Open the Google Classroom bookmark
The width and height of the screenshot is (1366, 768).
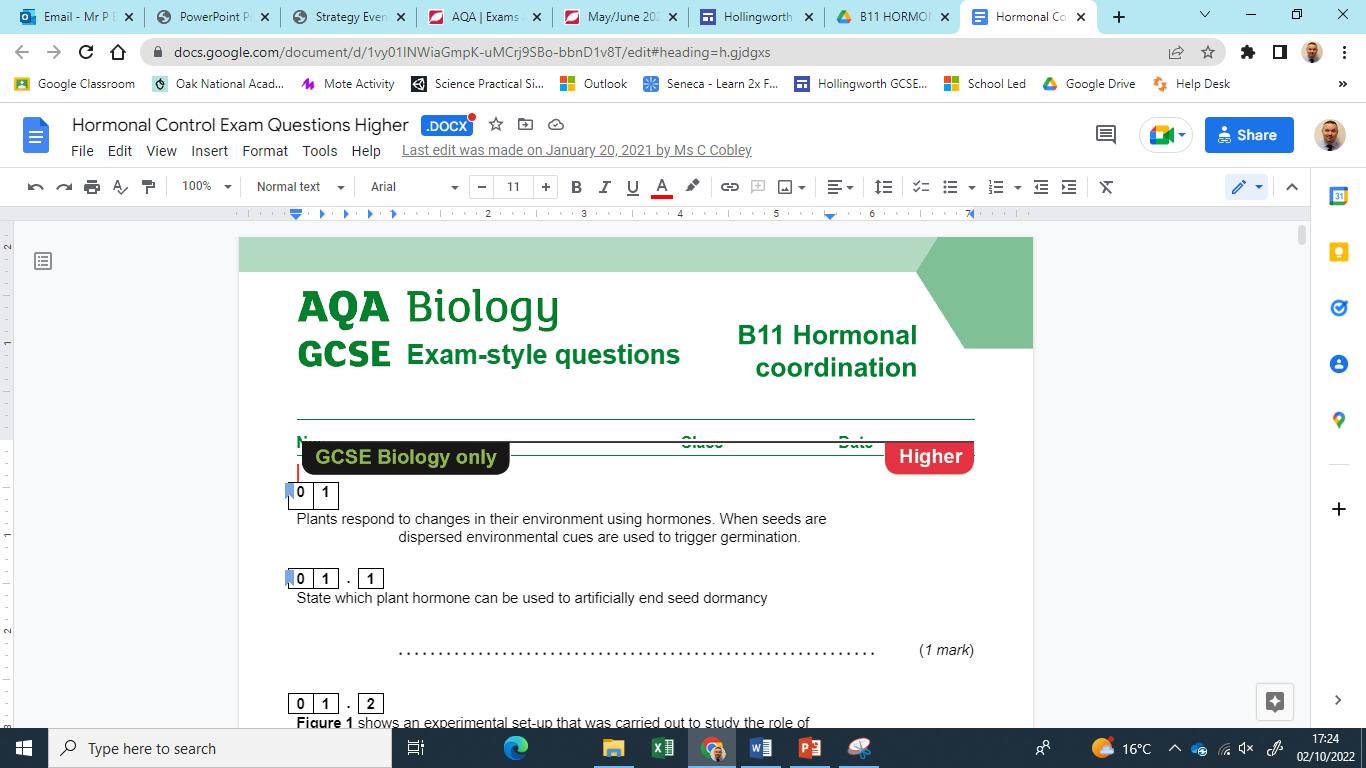(75, 84)
